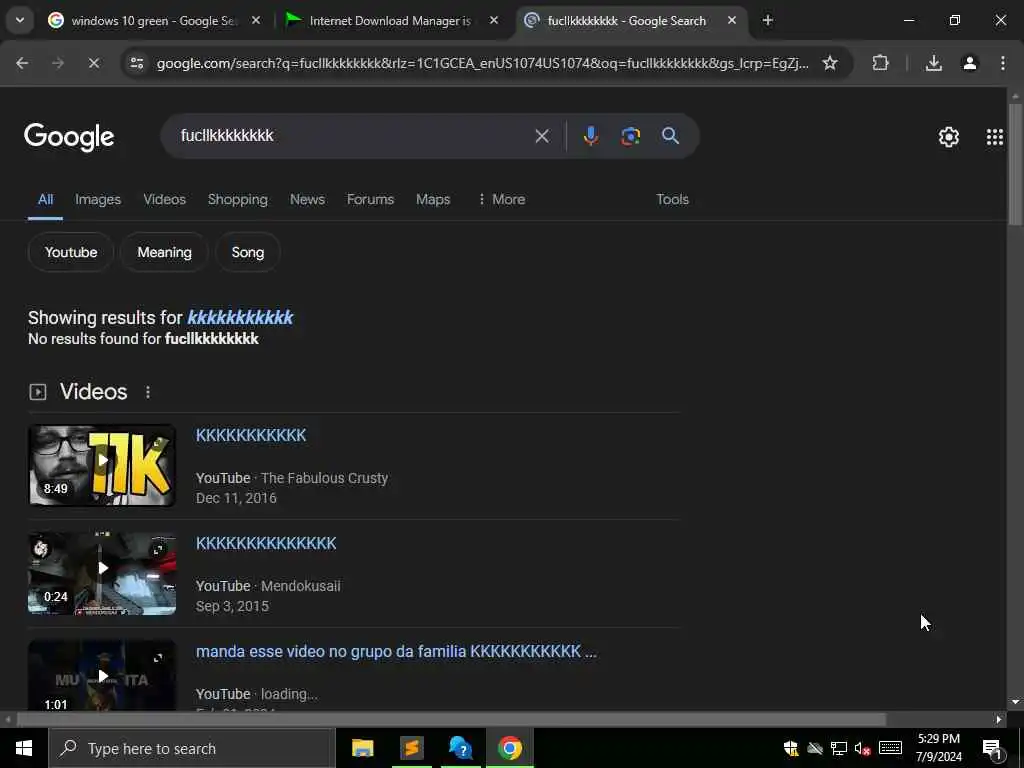Screen dimensions: 1024x768
Task: Open the Get Help taskbar app
Action: [460, 748]
